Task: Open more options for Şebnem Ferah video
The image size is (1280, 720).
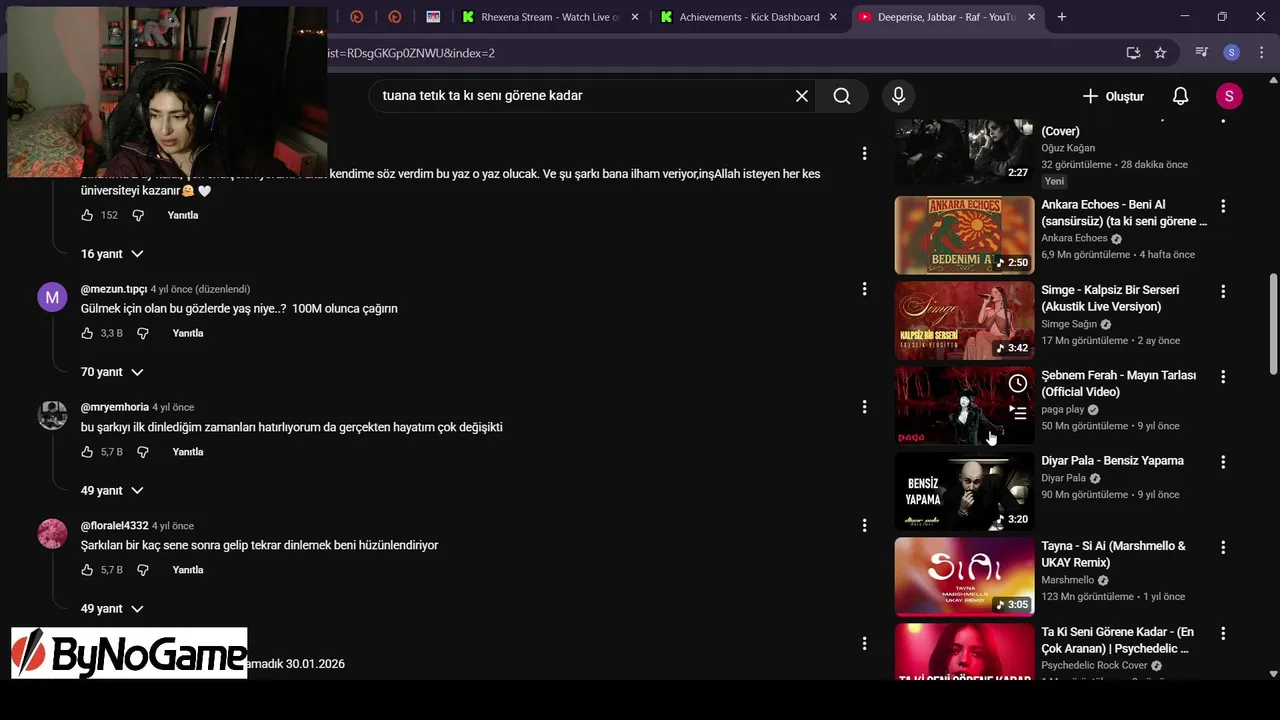Action: click(x=1222, y=377)
